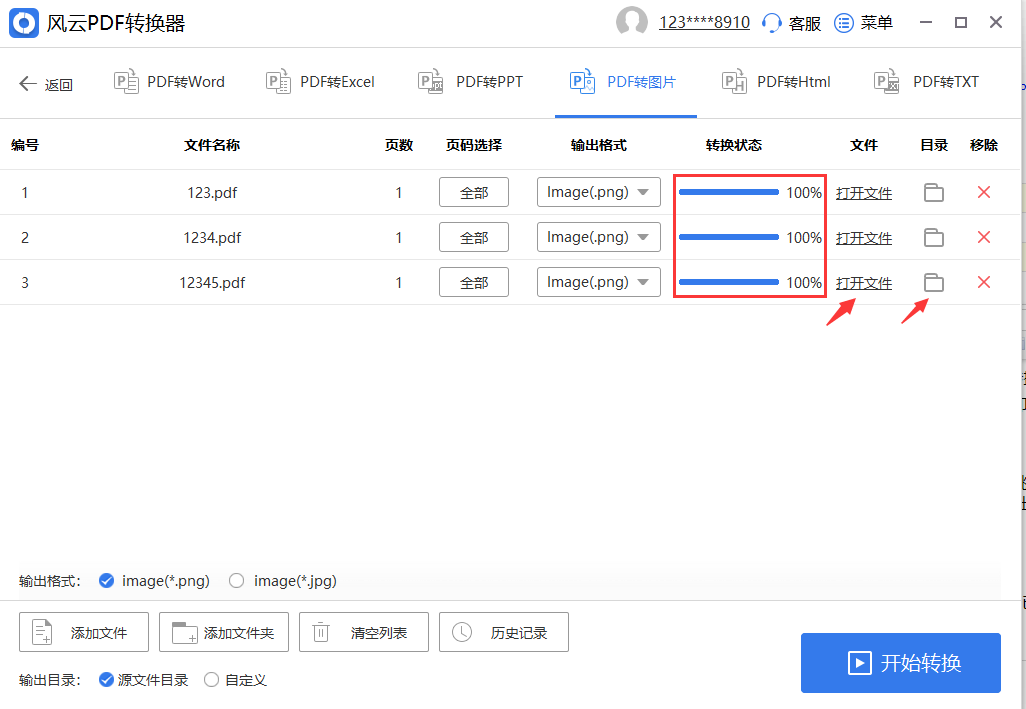The image size is (1026, 709).
Task: Clear the list with 清空列表
Action: coord(364,632)
